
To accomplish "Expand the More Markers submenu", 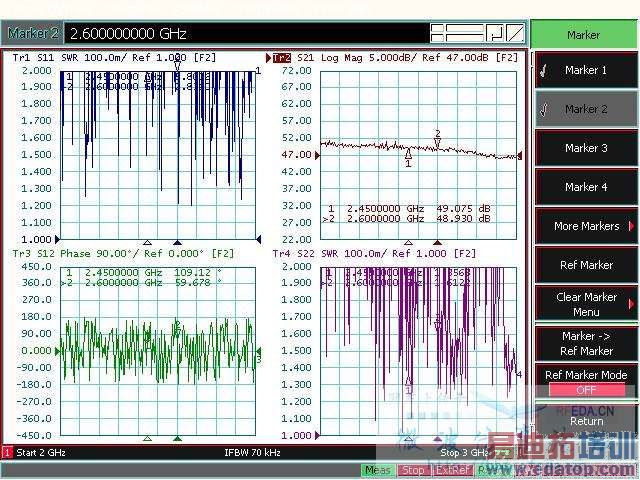I will click(585, 226).
